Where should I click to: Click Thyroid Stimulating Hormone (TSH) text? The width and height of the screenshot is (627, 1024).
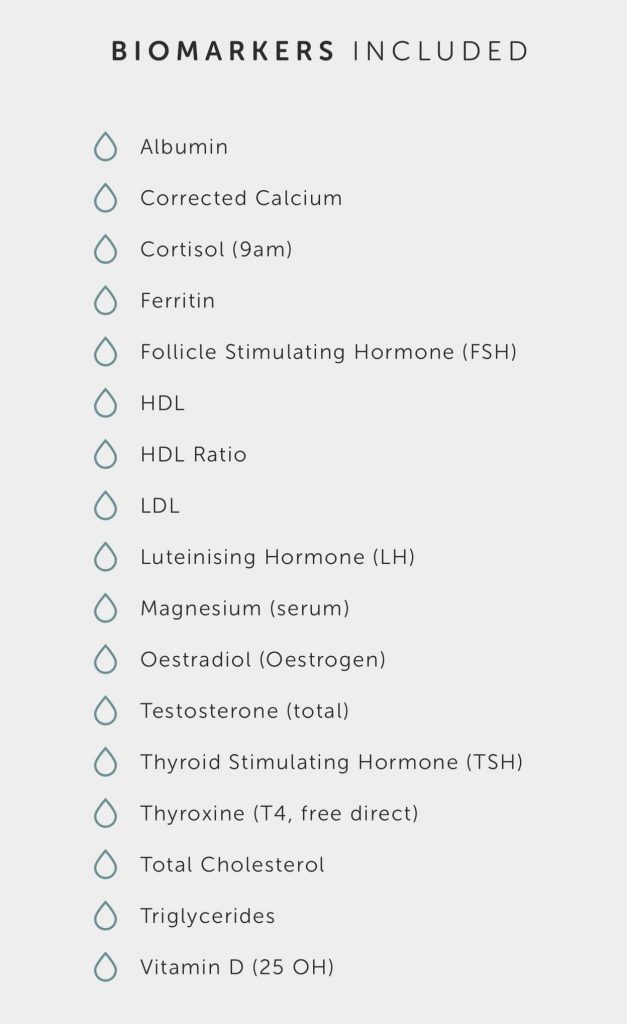point(331,762)
